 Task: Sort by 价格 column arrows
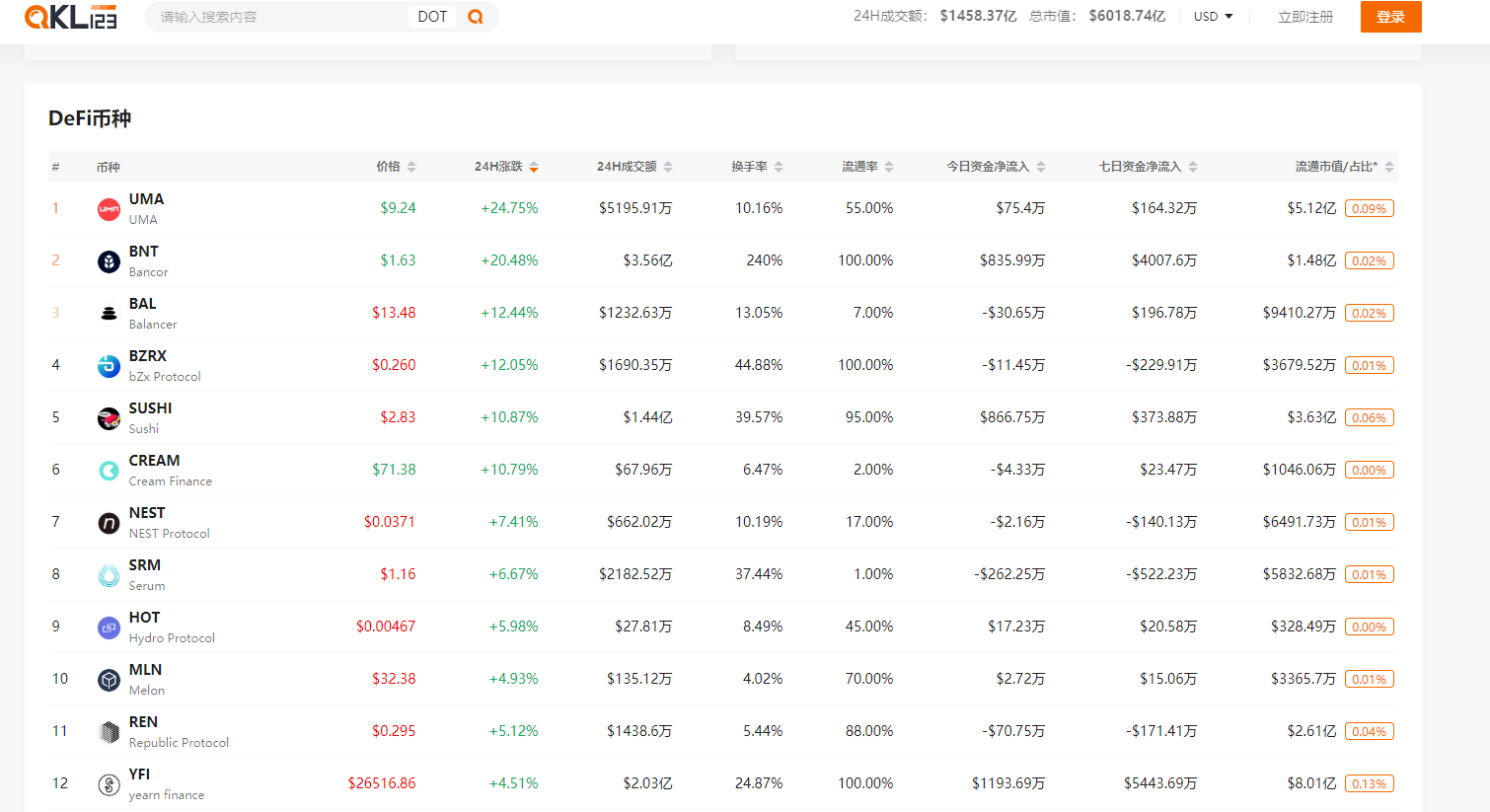click(x=411, y=167)
